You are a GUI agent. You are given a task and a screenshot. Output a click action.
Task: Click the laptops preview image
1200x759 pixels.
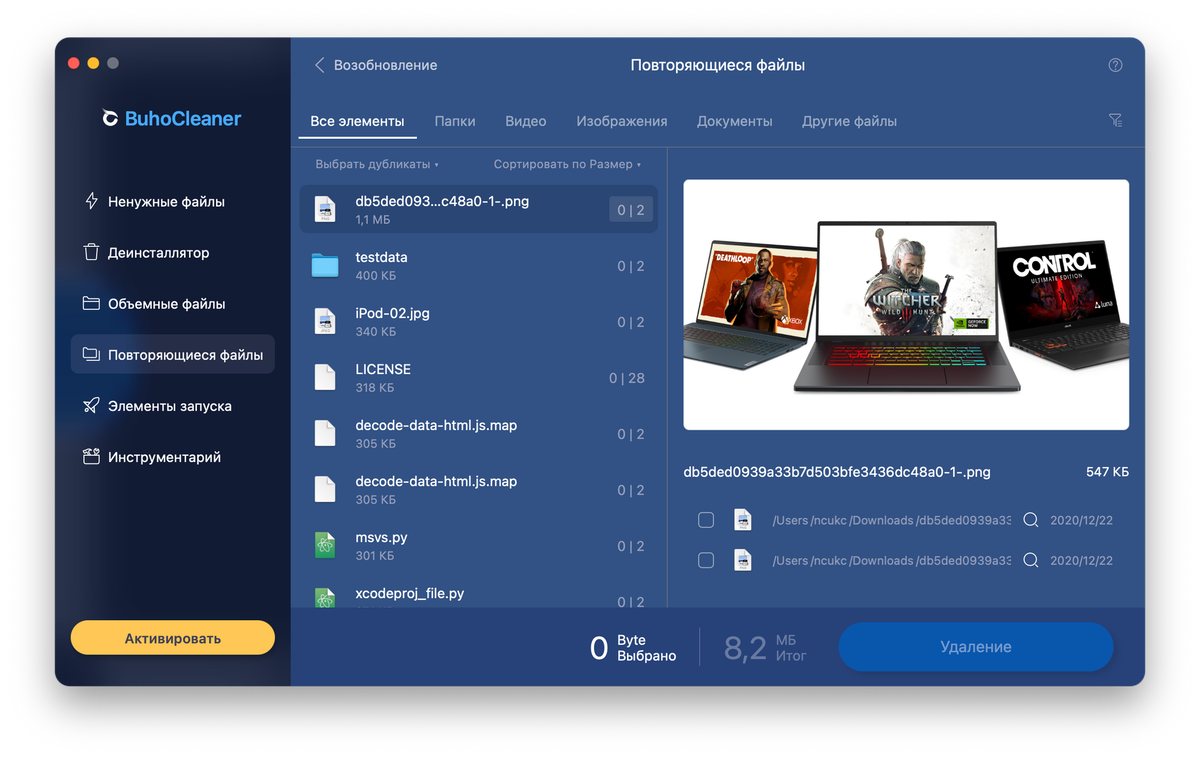click(906, 305)
